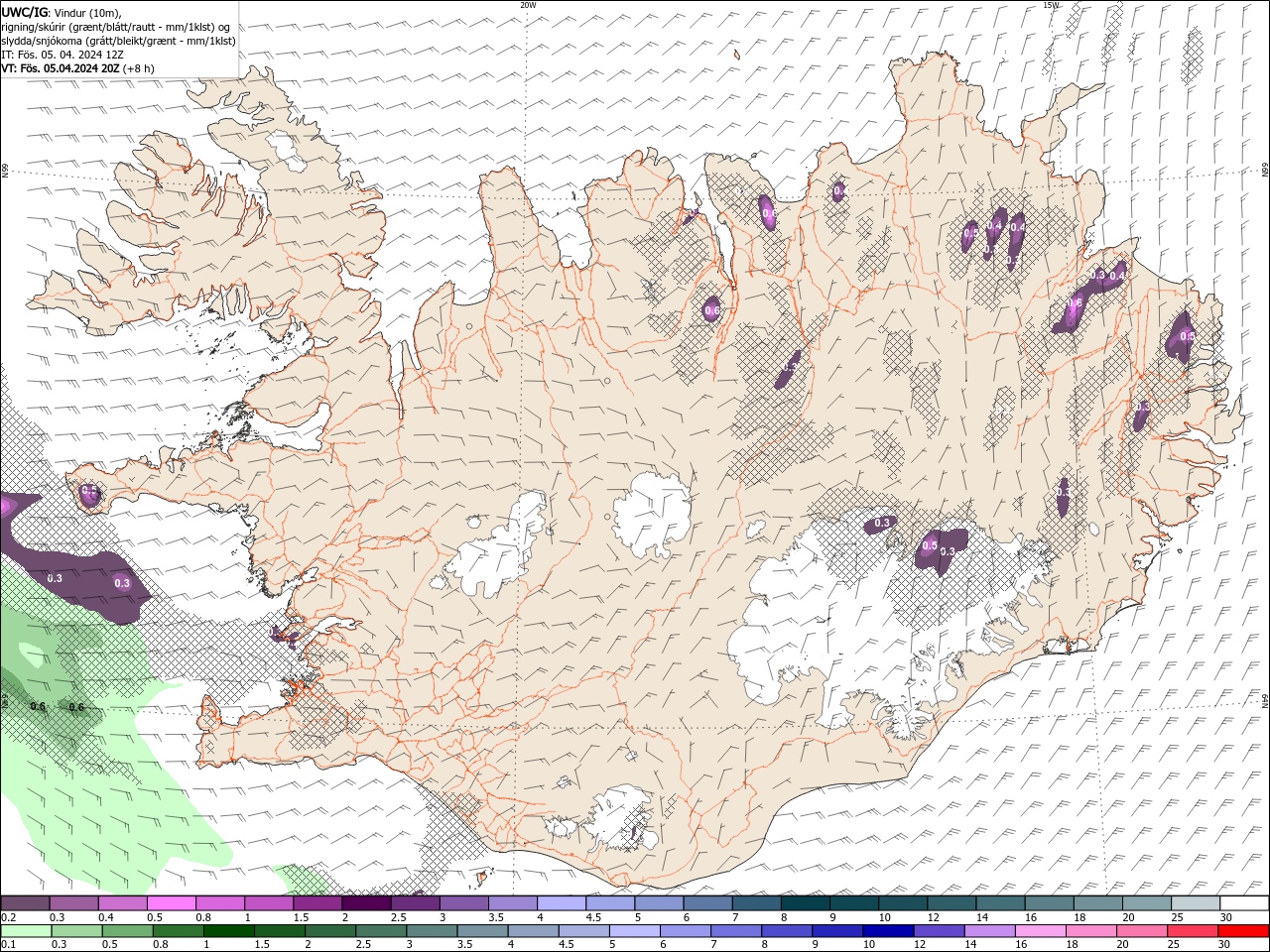Click the deep blue 10–12 lower legend swatch
Image resolution: width=1270 pixels, height=952 pixels.
click(x=888, y=931)
